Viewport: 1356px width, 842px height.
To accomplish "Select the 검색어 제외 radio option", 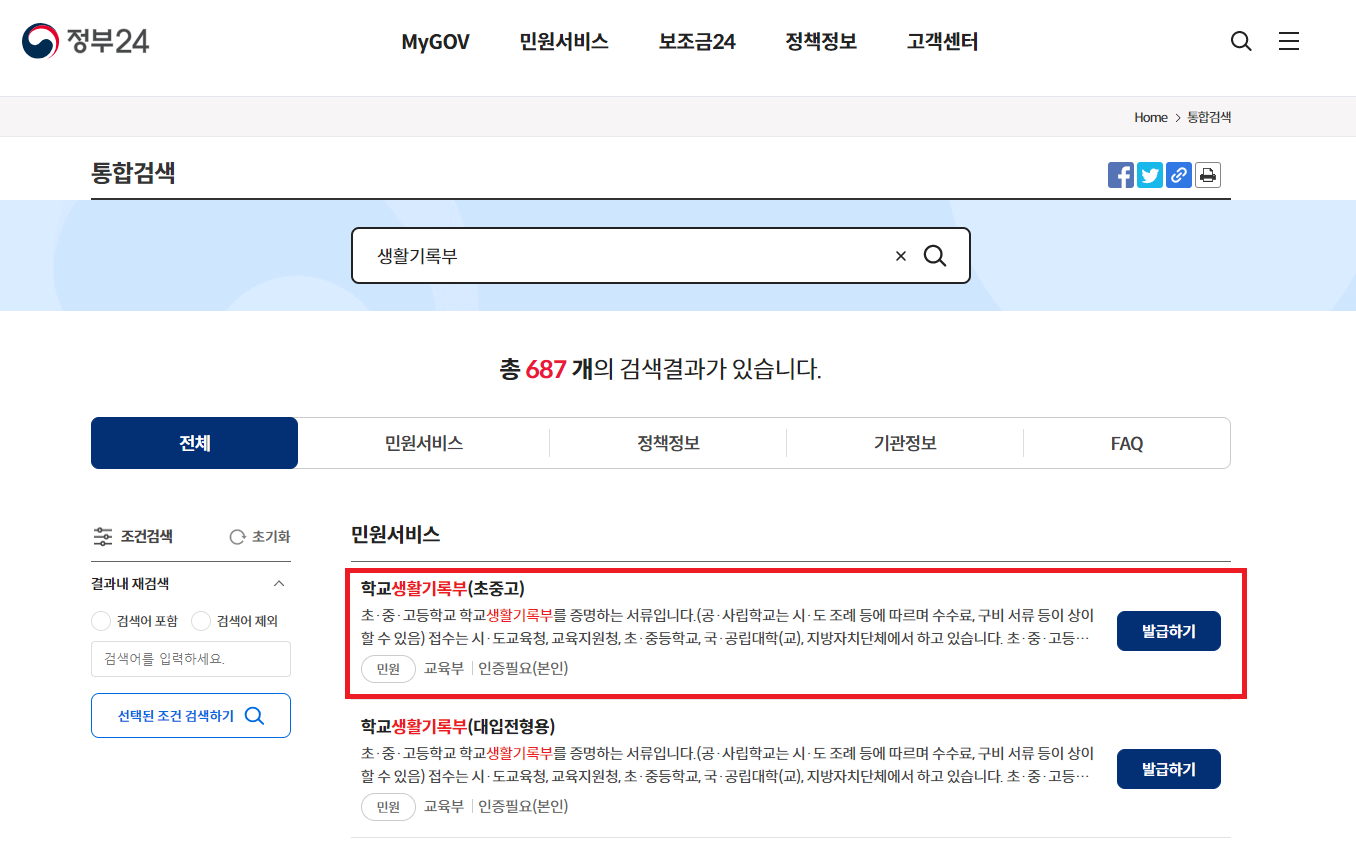I will point(201,621).
